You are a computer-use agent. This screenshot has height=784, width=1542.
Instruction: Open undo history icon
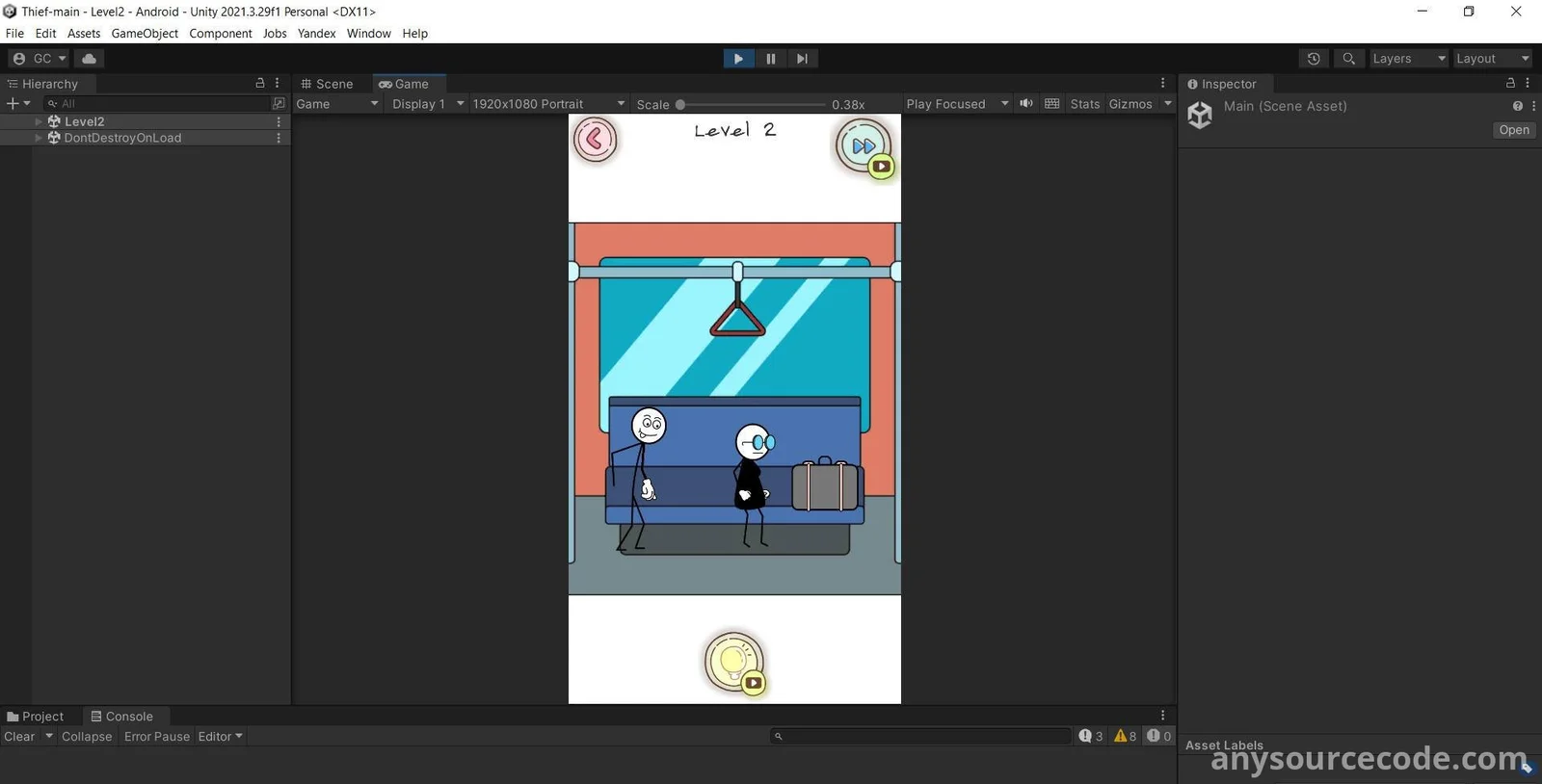tap(1314, 59)
